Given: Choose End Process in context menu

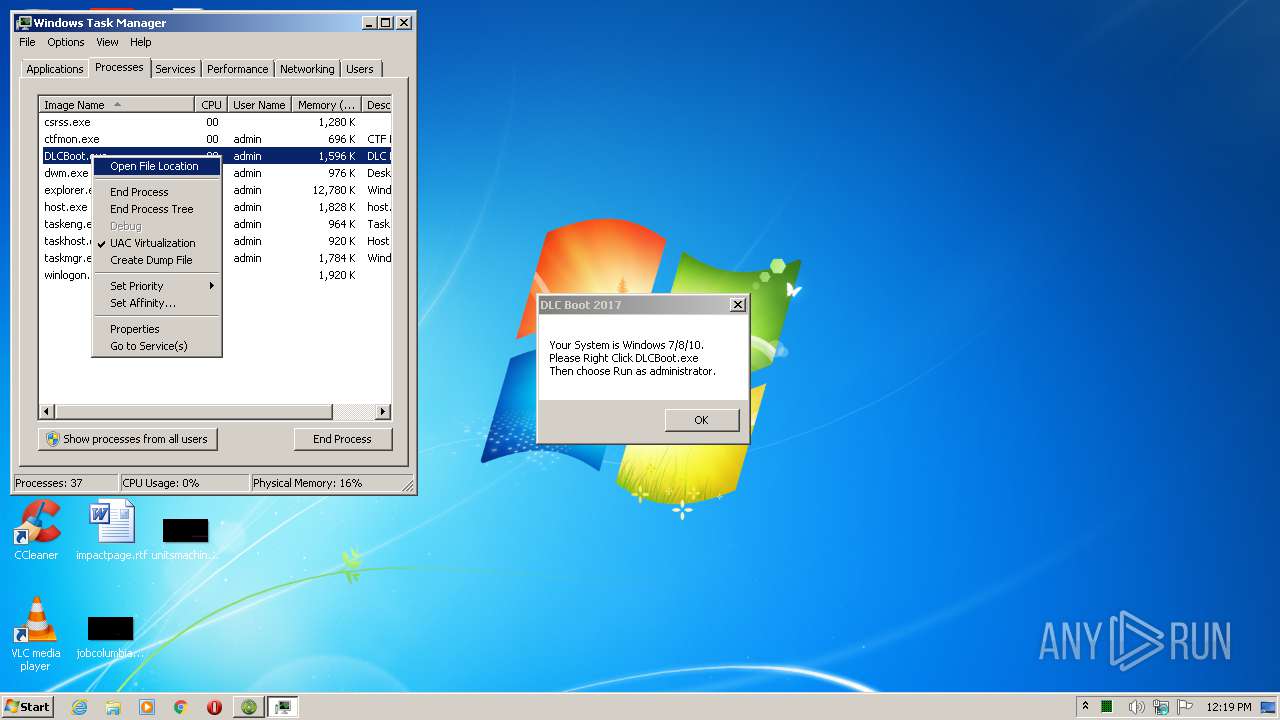Looking at the screenshot, I should 157,192.
